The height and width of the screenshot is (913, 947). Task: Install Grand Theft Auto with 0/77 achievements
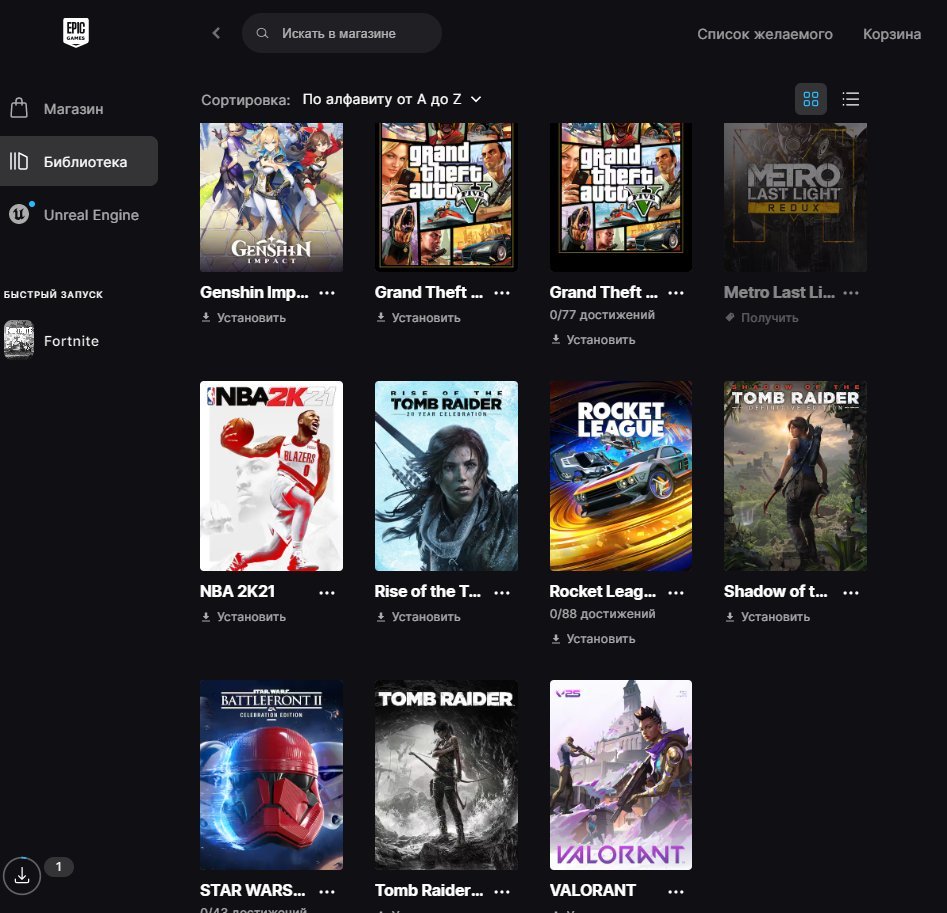click(593, 339)
